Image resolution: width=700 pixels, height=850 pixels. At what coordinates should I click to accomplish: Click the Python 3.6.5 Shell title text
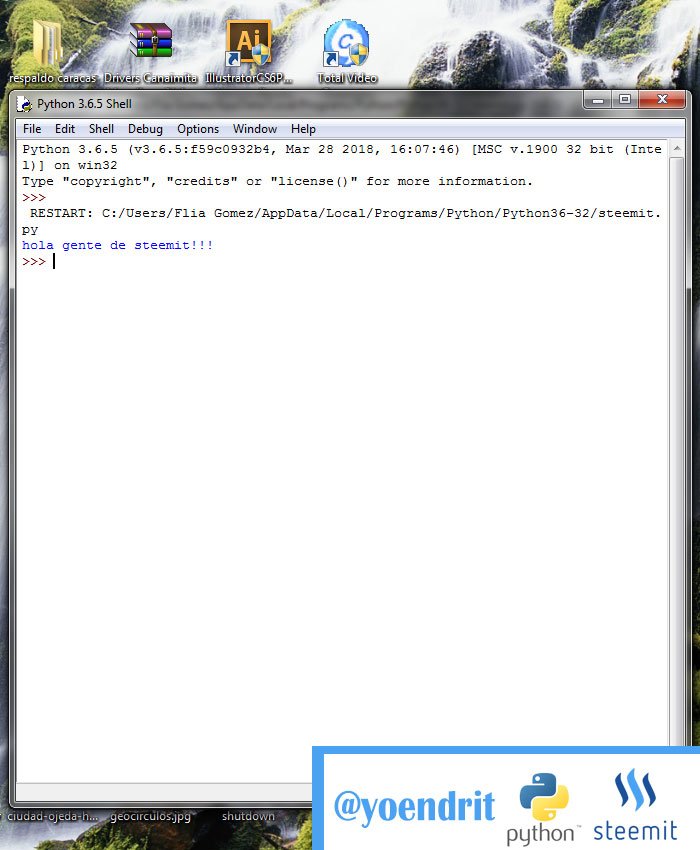click(84, 104)
